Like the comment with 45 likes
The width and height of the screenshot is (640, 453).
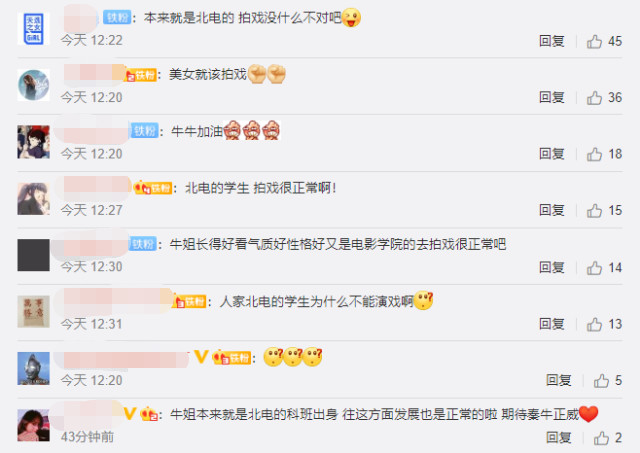point(594,41)
